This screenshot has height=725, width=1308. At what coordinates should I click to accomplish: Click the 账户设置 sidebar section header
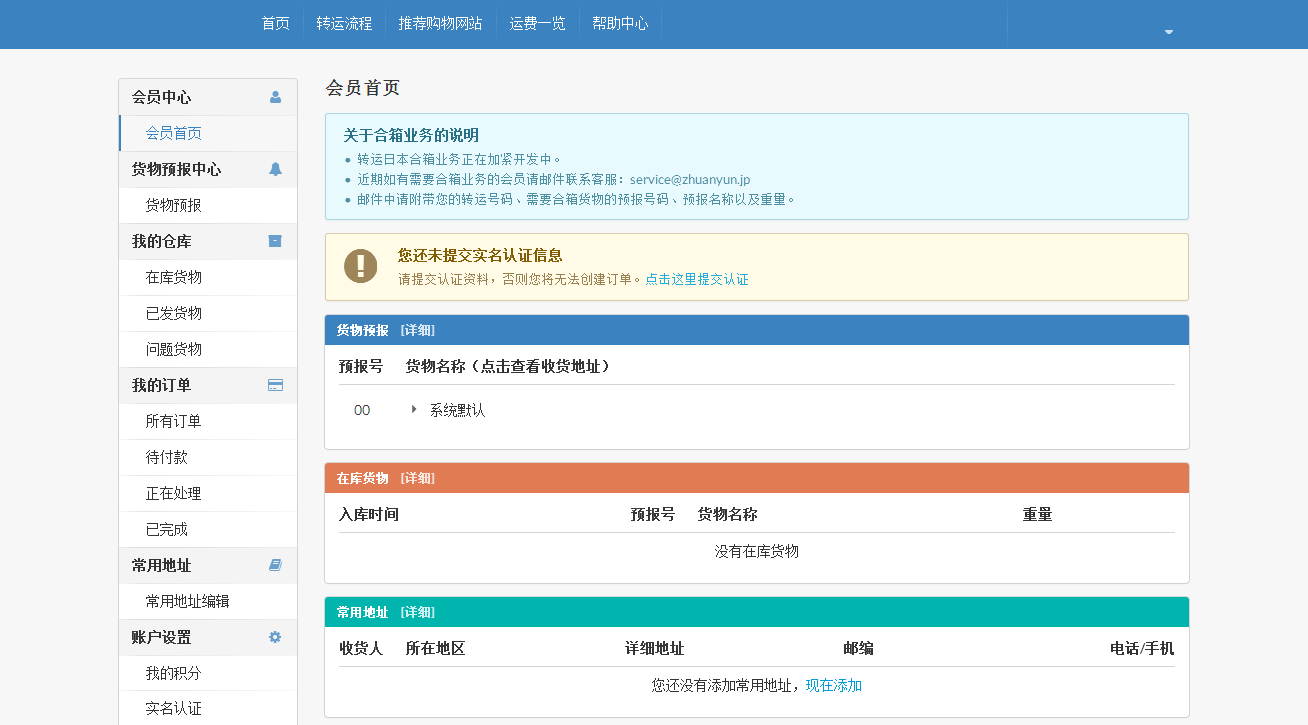208,637
